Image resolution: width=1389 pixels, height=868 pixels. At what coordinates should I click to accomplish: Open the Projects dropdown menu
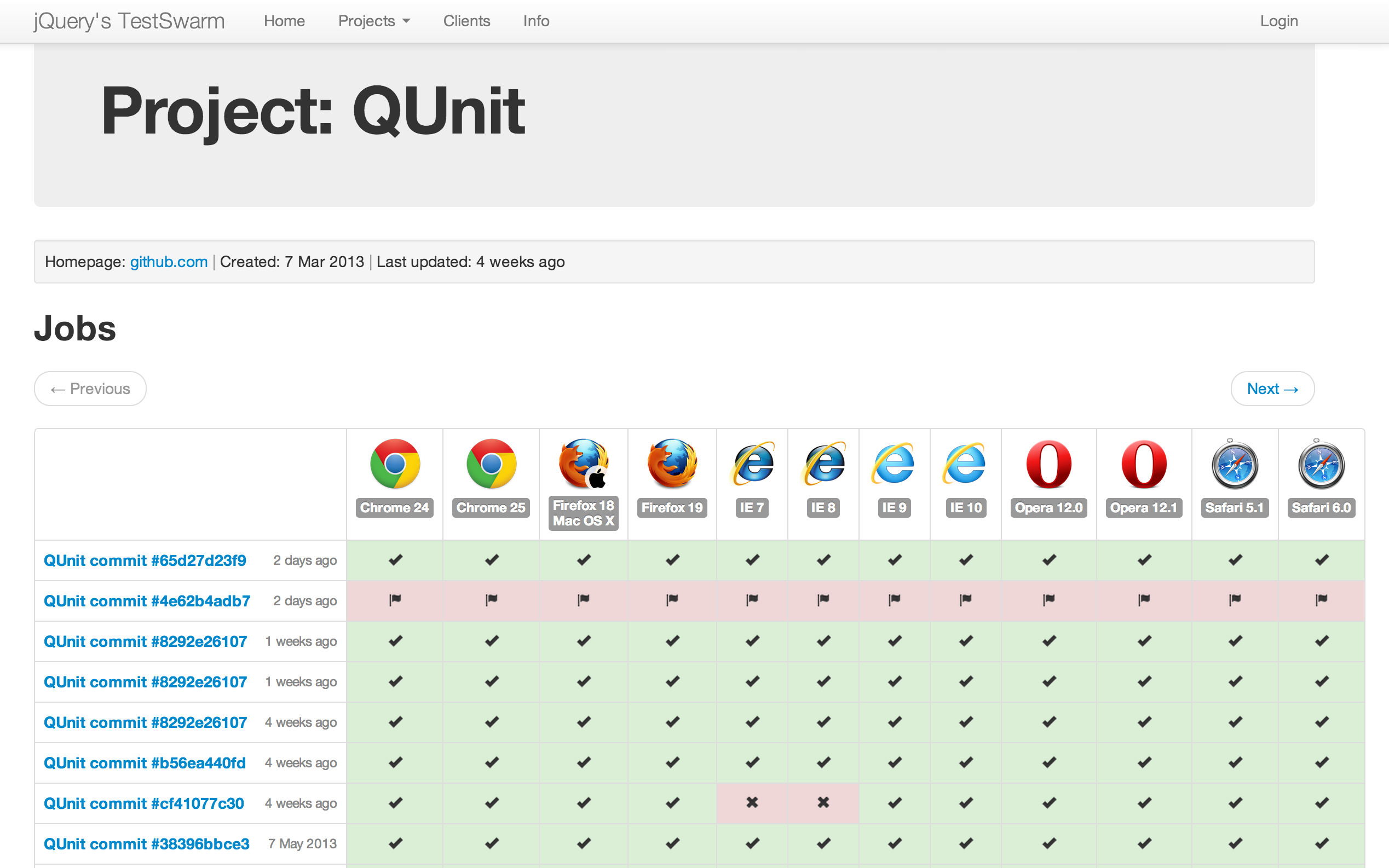(x=374, y=21)
